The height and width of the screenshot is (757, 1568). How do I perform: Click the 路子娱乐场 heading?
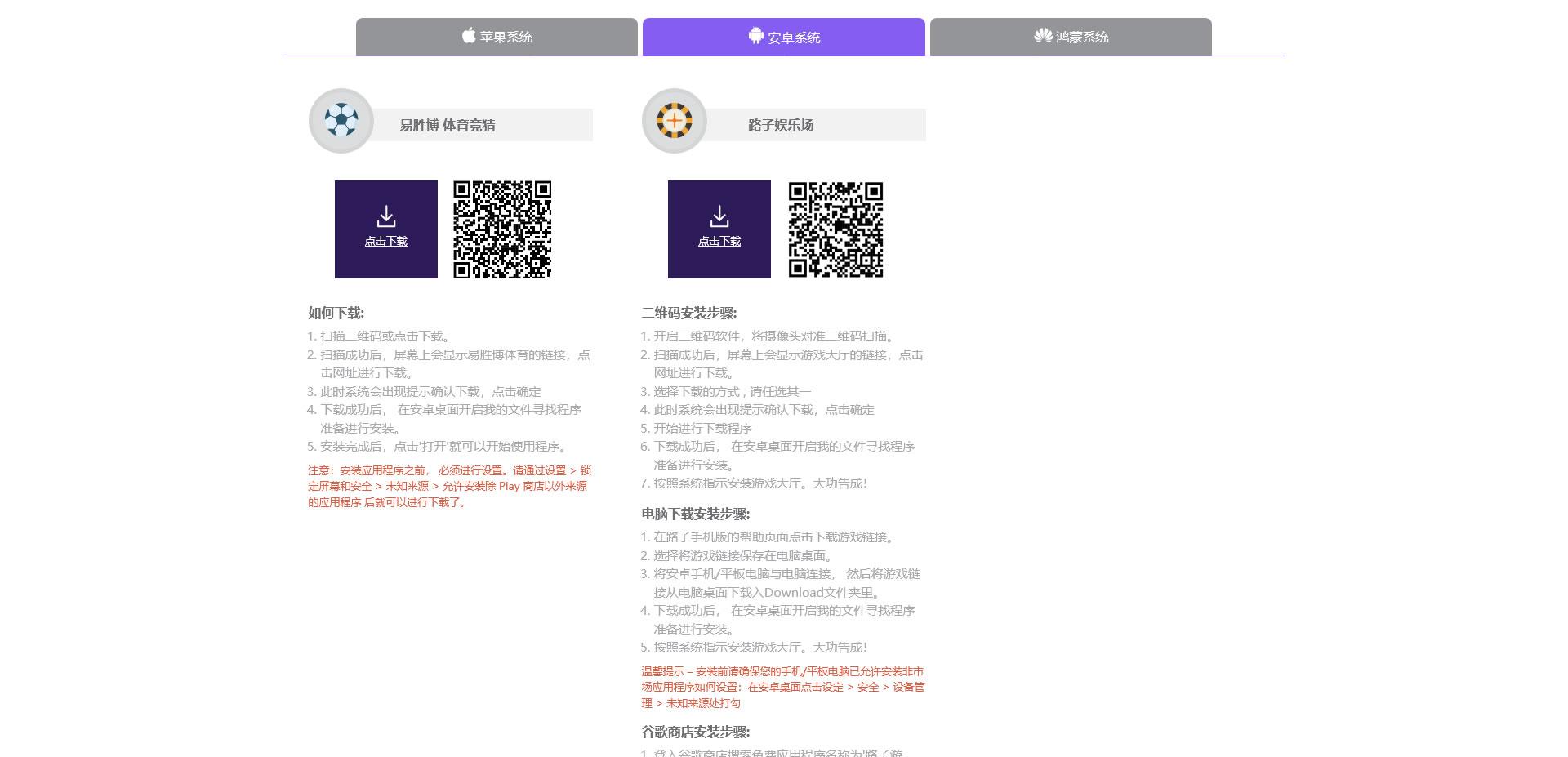781,125
